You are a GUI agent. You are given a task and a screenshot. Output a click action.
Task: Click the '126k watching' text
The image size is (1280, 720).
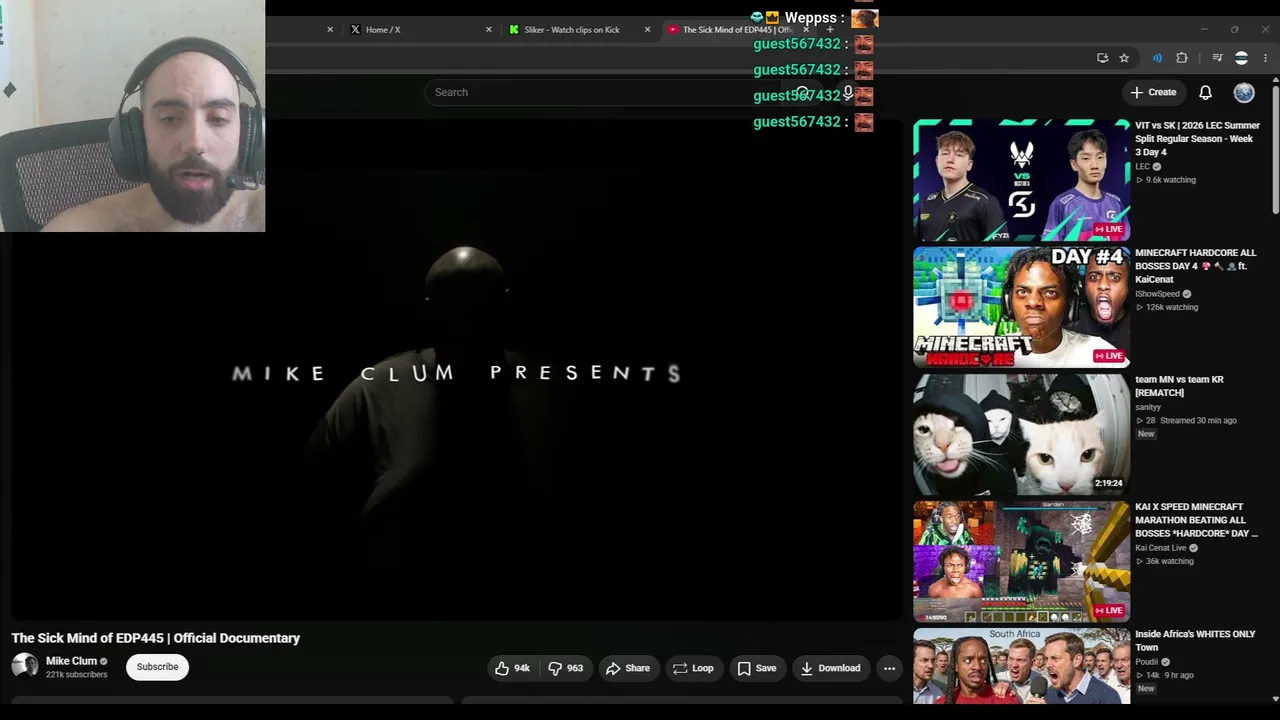coord(1172,307)
